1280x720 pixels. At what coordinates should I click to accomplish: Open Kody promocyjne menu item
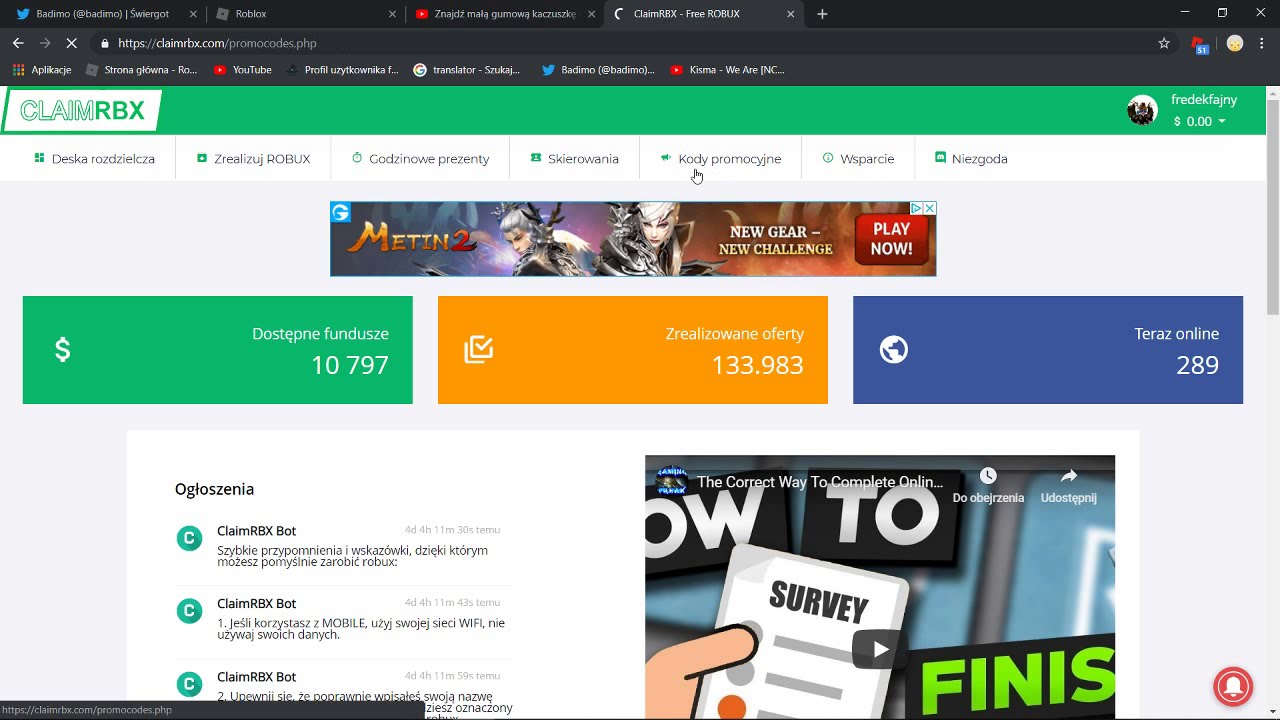coord(720,158)
